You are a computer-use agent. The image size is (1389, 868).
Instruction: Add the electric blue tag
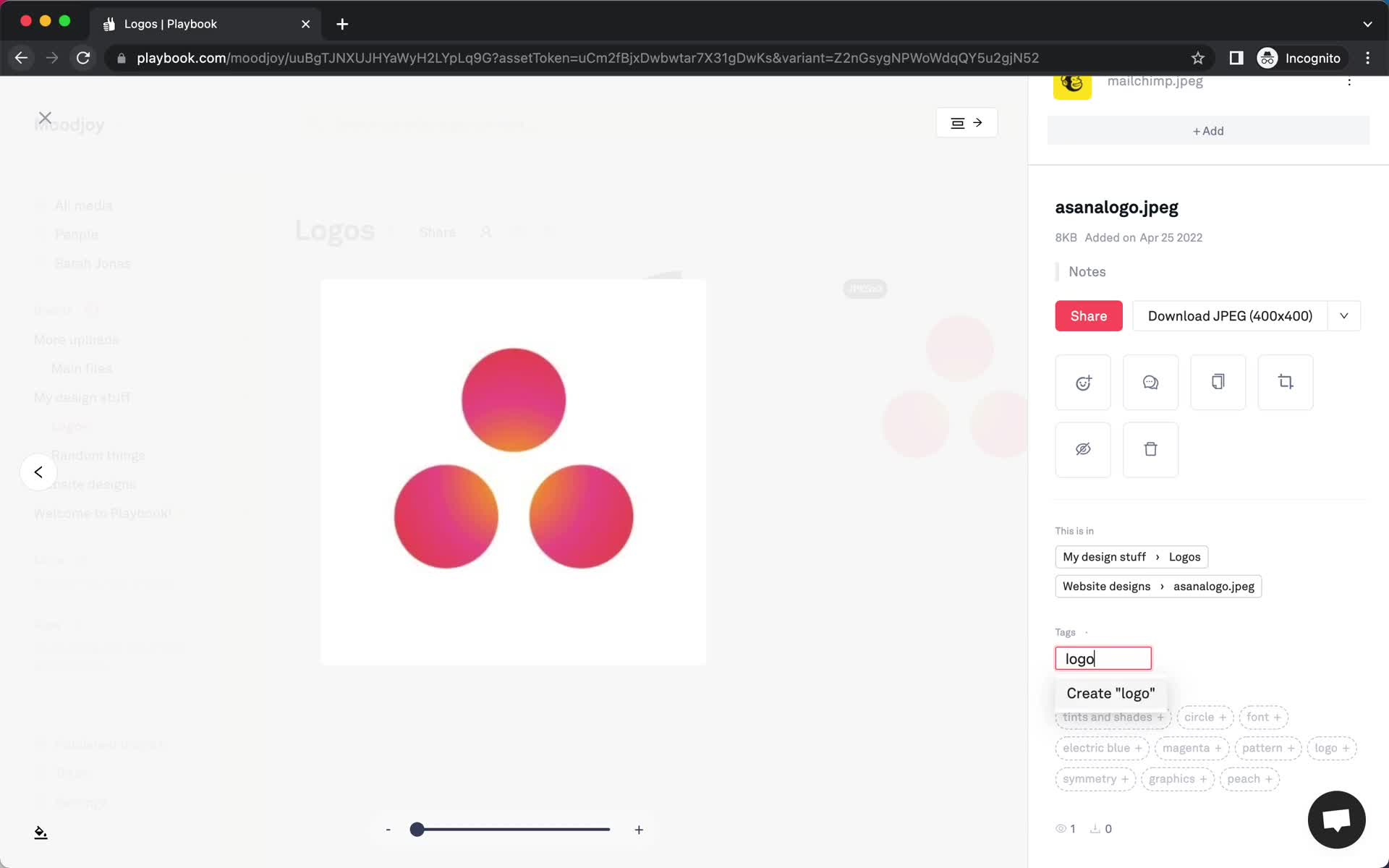click(x=1102, y=748)
